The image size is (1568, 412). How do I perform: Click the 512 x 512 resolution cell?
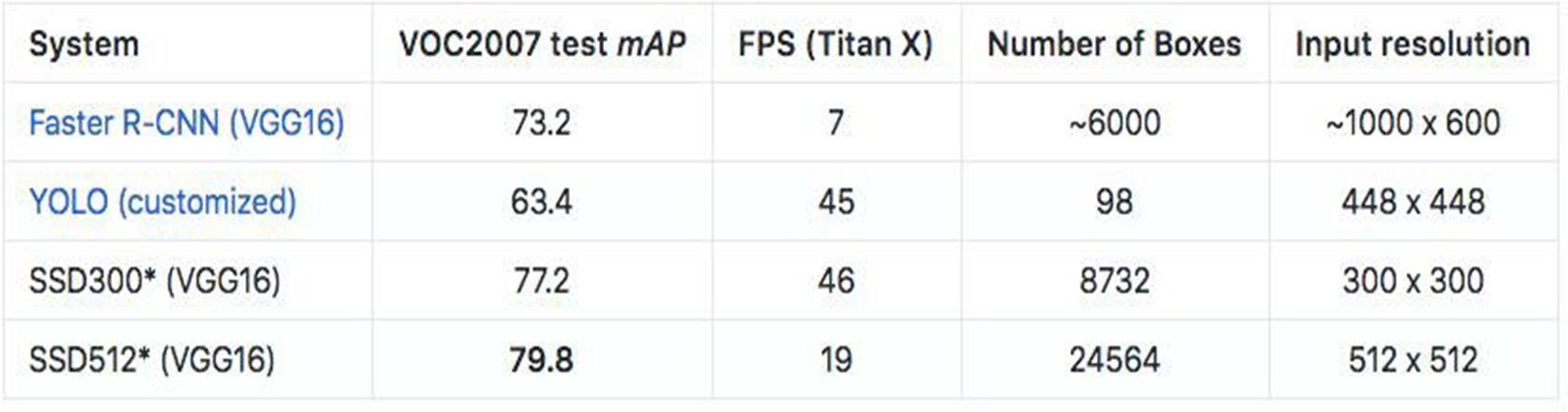pyautogui.click(x=1413, y=359)
